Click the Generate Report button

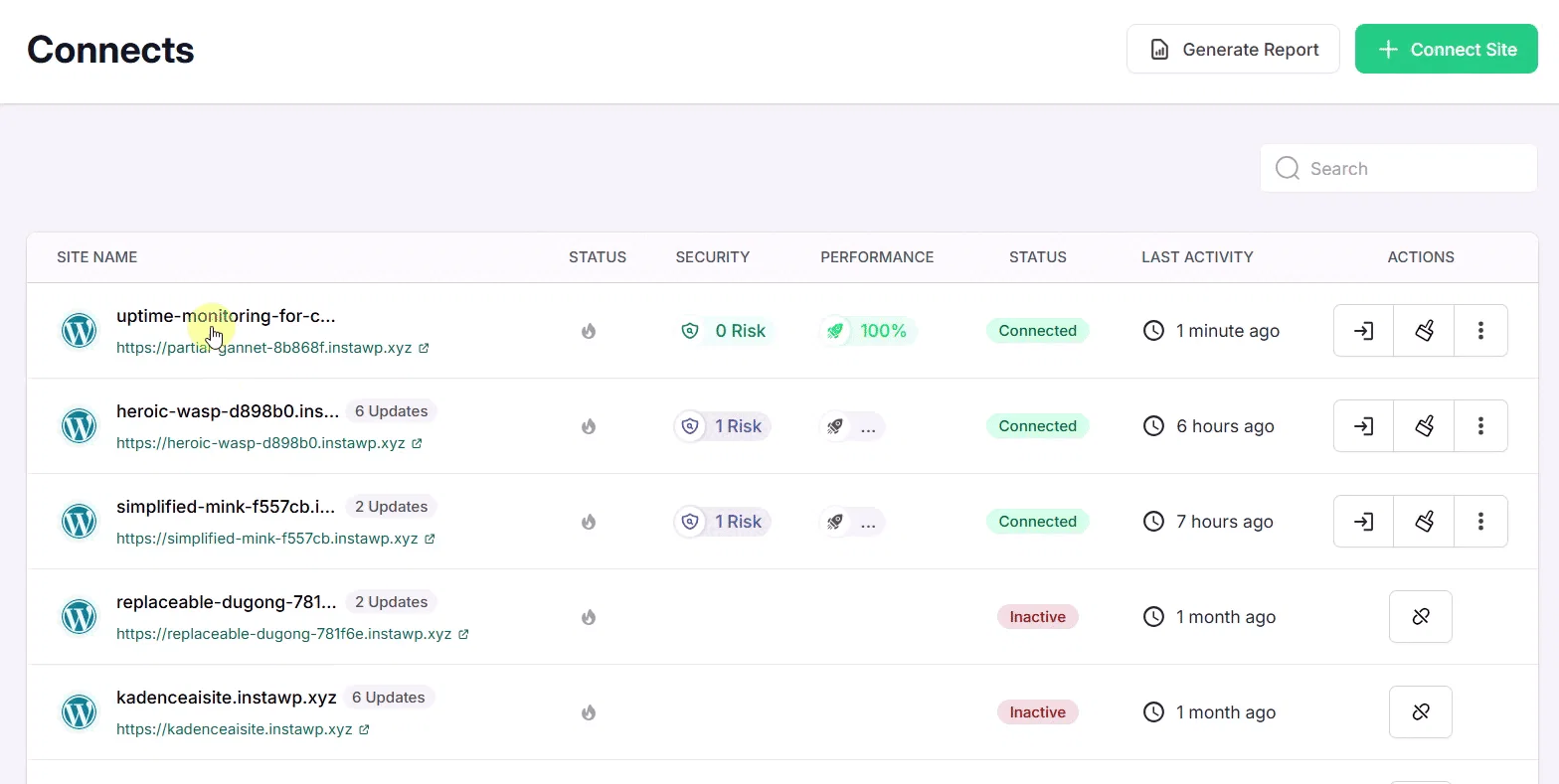click(1233, 50)
